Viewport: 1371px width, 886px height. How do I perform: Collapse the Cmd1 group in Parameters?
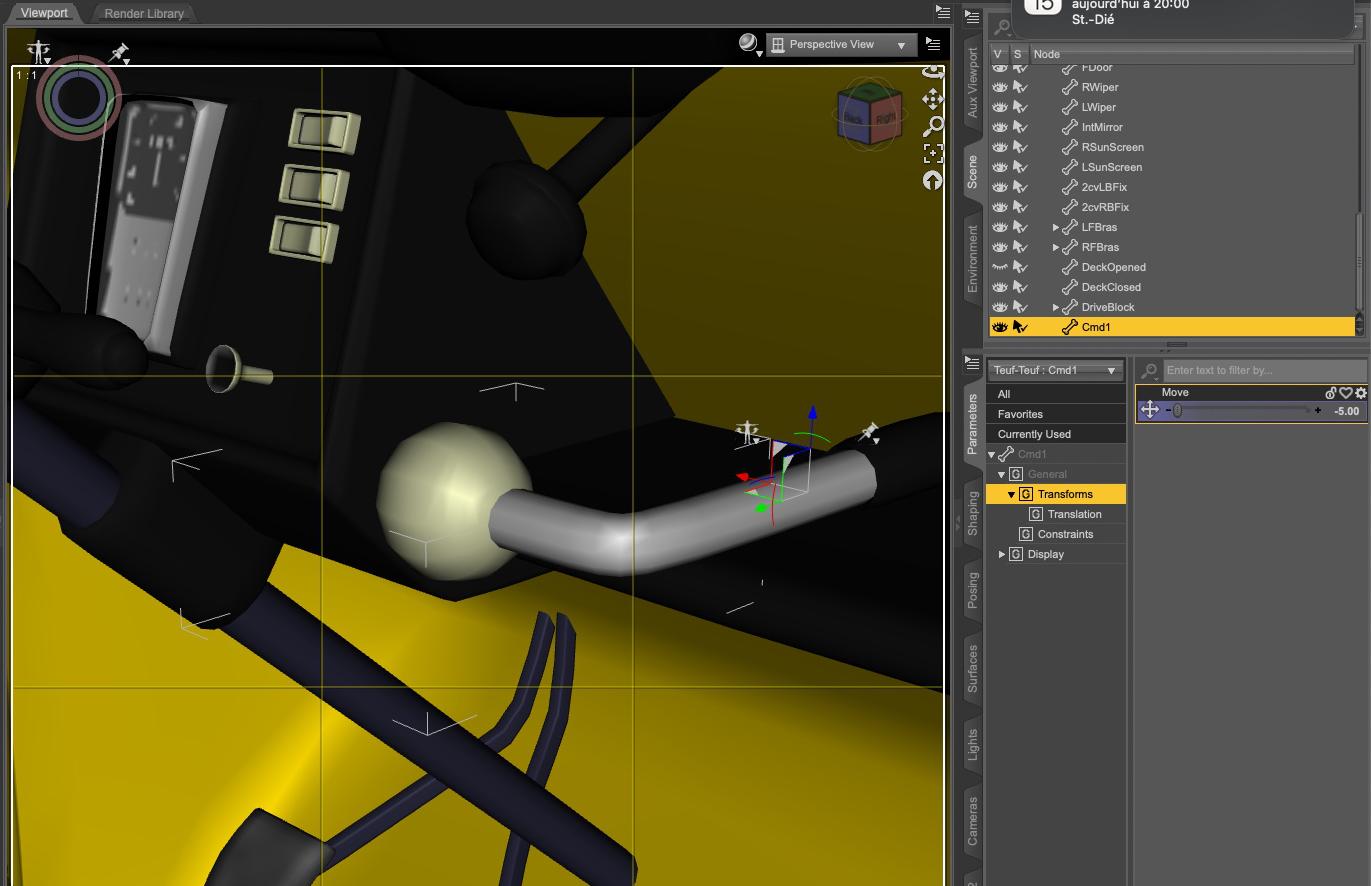(992, 455)
